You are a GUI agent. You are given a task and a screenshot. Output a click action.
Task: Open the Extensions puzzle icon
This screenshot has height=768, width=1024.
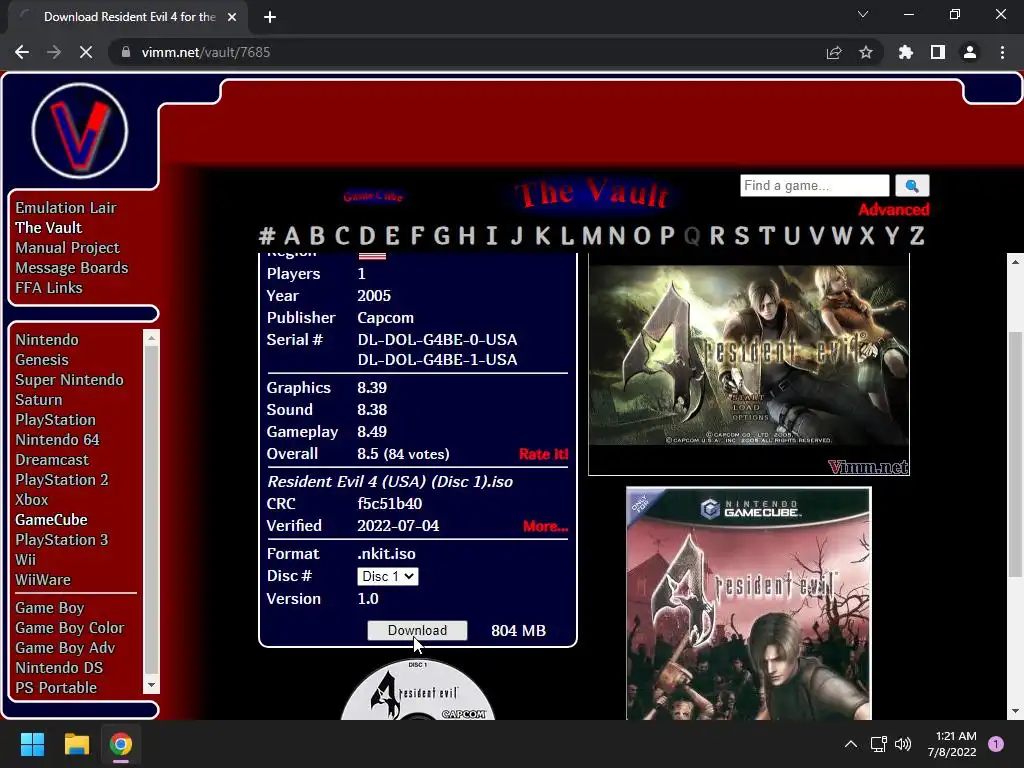pos(905,52)
